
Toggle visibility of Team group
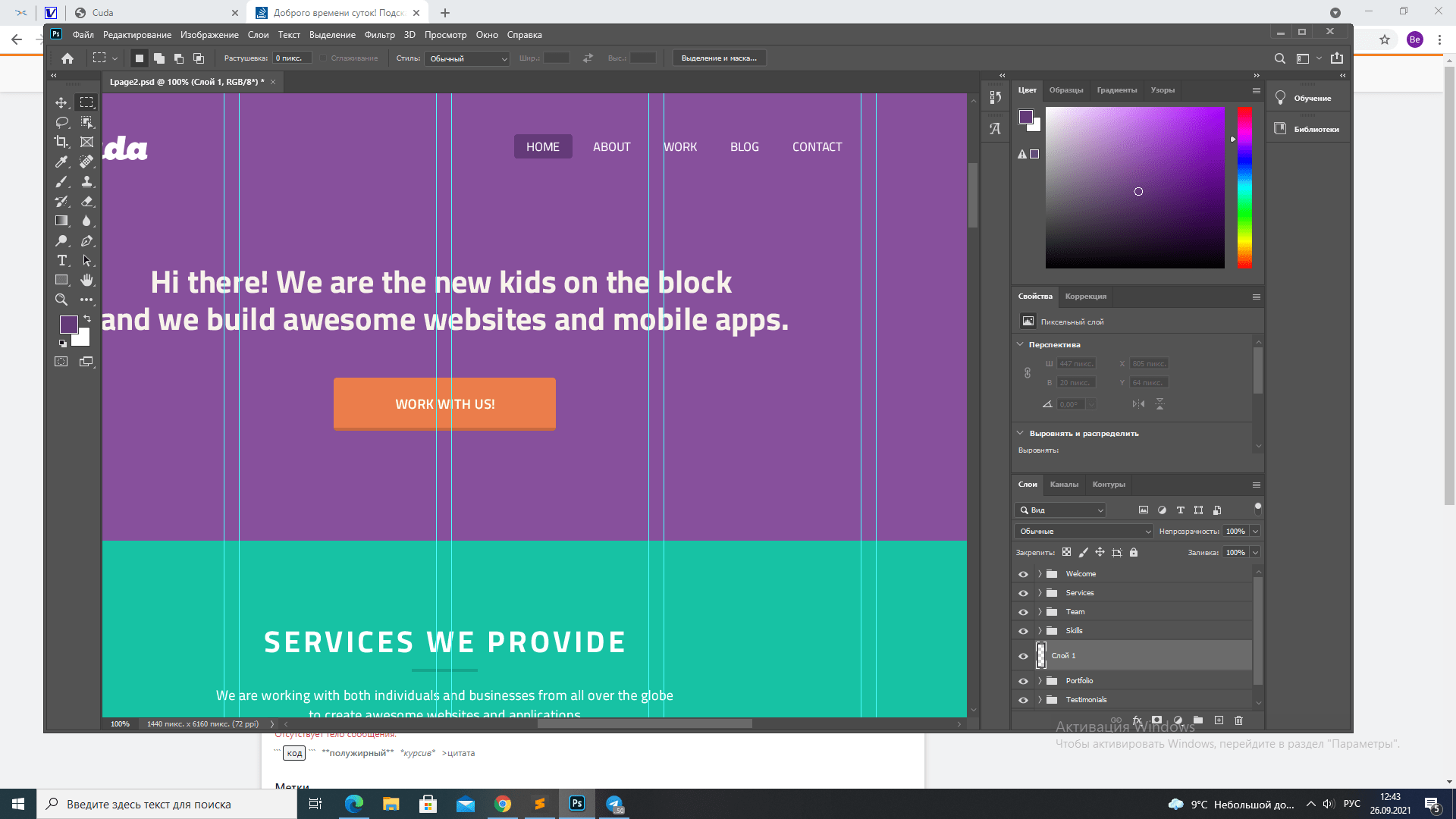pos(1023,612)
